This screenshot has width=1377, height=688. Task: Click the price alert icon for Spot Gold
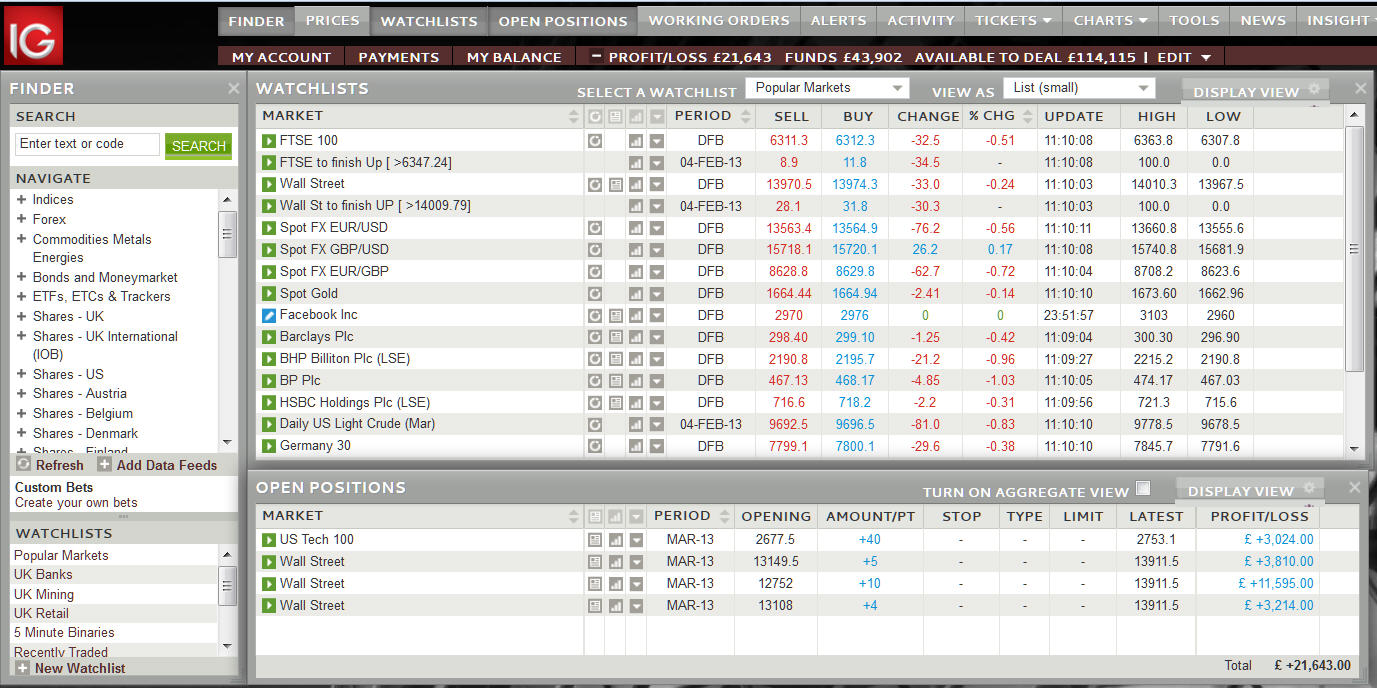595,294
